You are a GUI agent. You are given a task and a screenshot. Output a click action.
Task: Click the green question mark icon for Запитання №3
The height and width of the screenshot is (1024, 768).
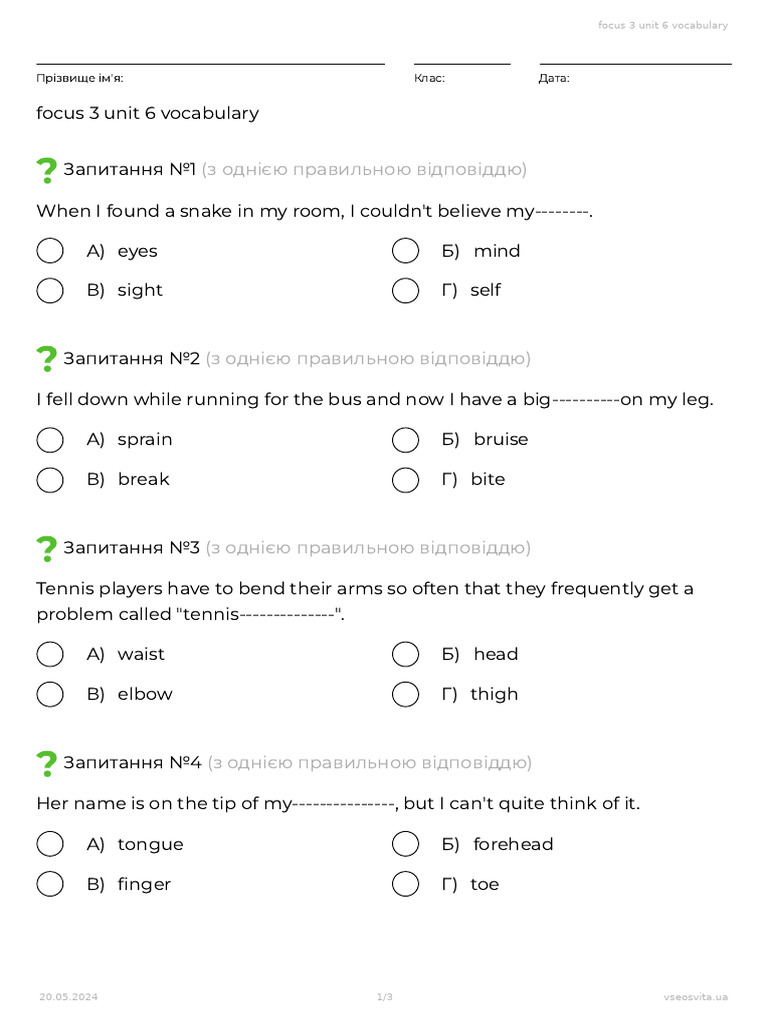[x=46, y=549]
